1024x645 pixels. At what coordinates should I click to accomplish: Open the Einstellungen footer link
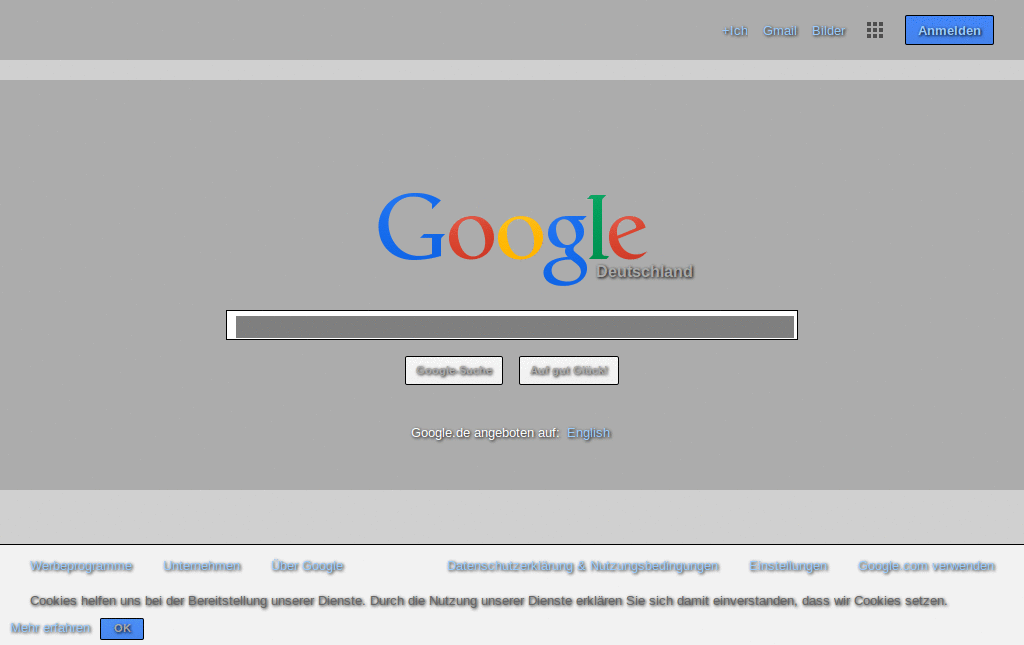coord(789,566)
